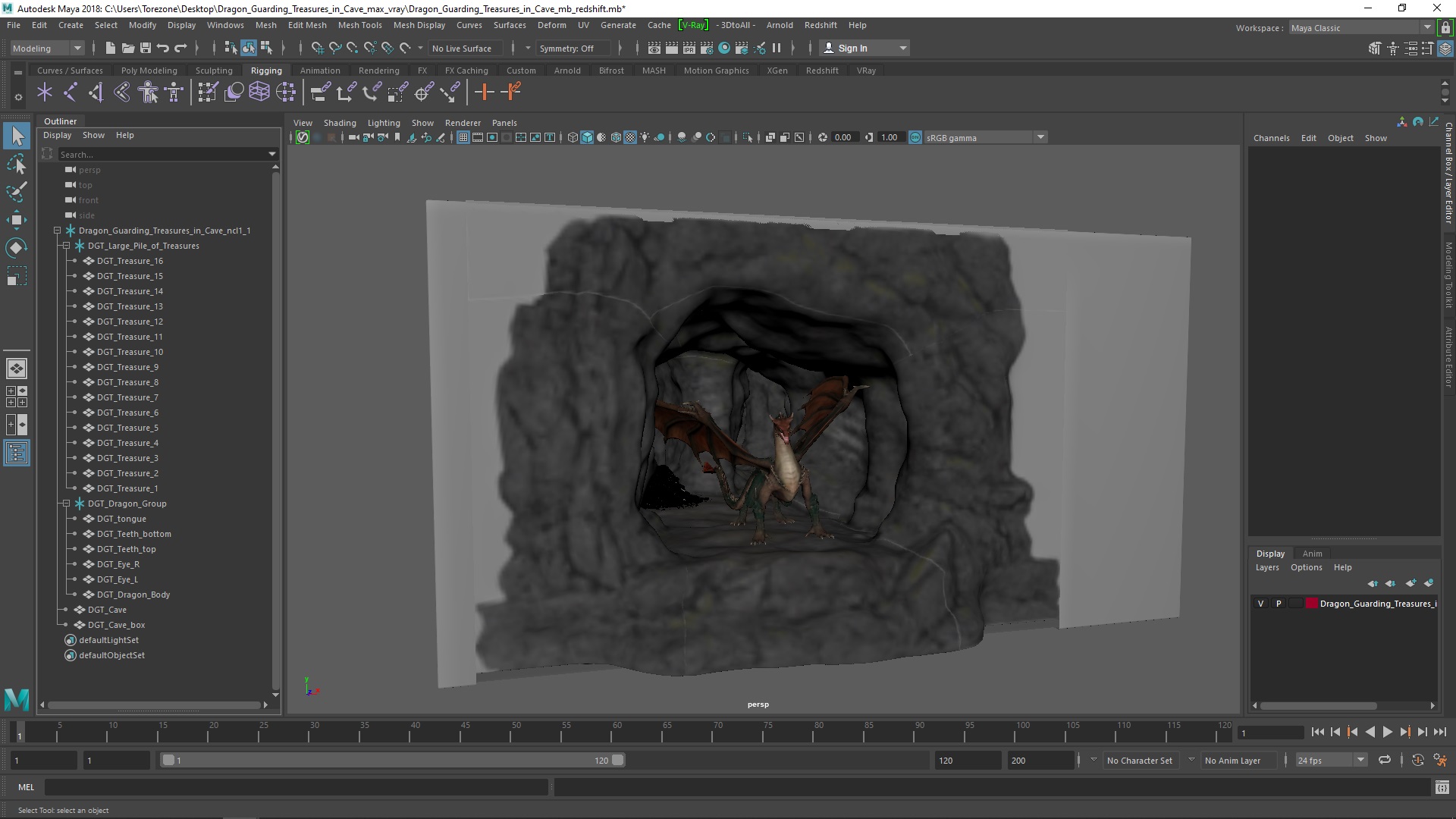The height and width of the screenshot is (819, 1456).
Task: Click the Redo arrow icon
Action: (180, 48)
